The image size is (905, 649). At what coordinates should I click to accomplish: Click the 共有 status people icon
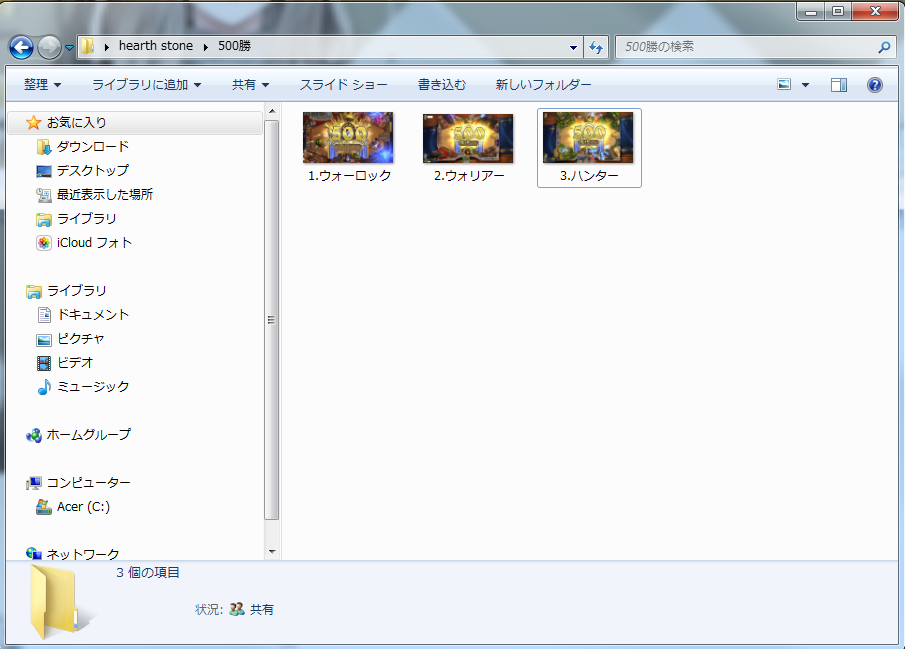pyautogui.click(x=237, y=609)
